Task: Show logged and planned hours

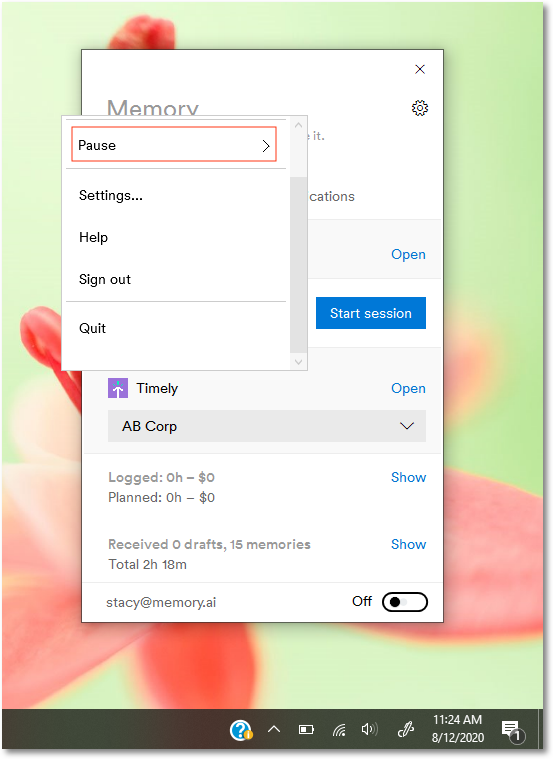Action: tap(408, 477)
